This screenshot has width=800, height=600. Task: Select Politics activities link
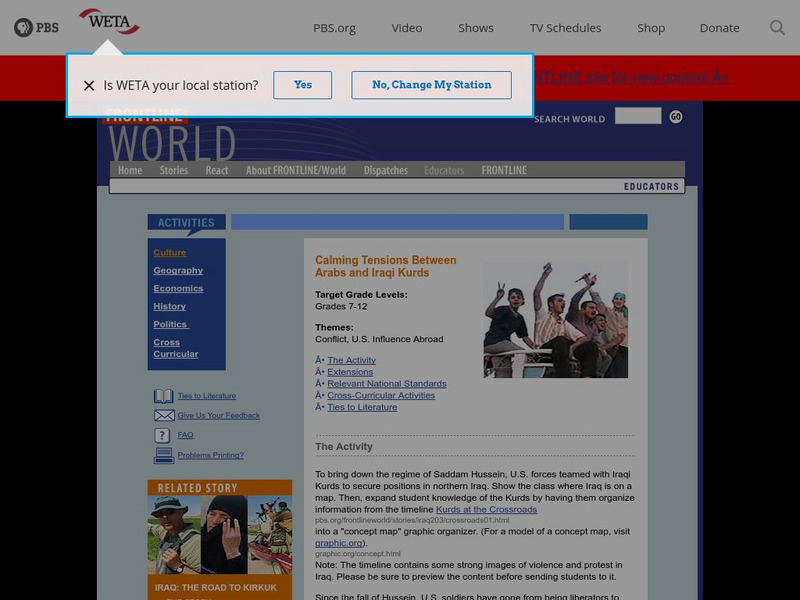(x=170, y=324)
